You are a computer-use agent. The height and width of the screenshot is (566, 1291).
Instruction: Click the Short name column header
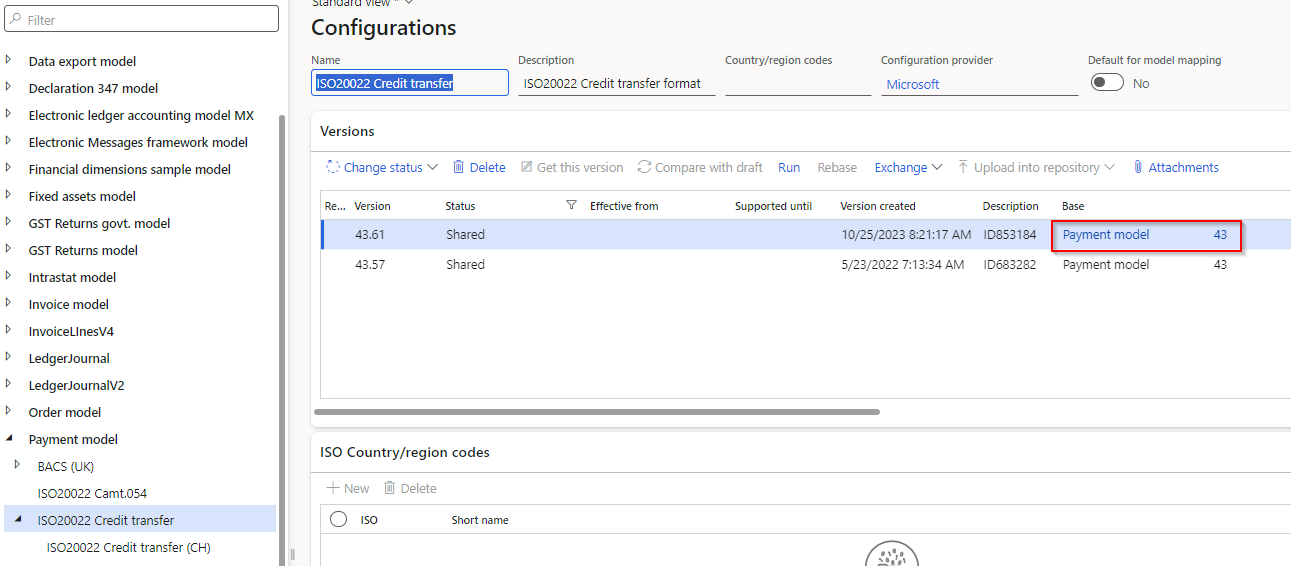click(480, 520)
